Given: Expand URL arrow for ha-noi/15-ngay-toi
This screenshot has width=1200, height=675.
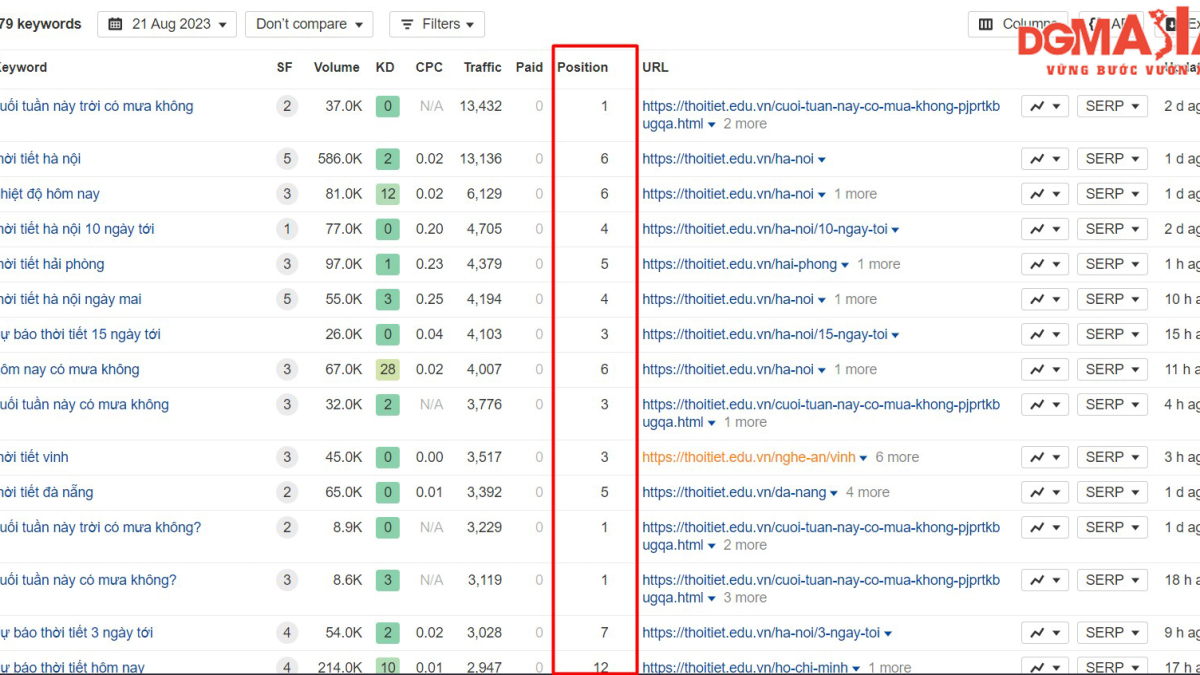Looking at the screenshot, I should tap(895, 335).
